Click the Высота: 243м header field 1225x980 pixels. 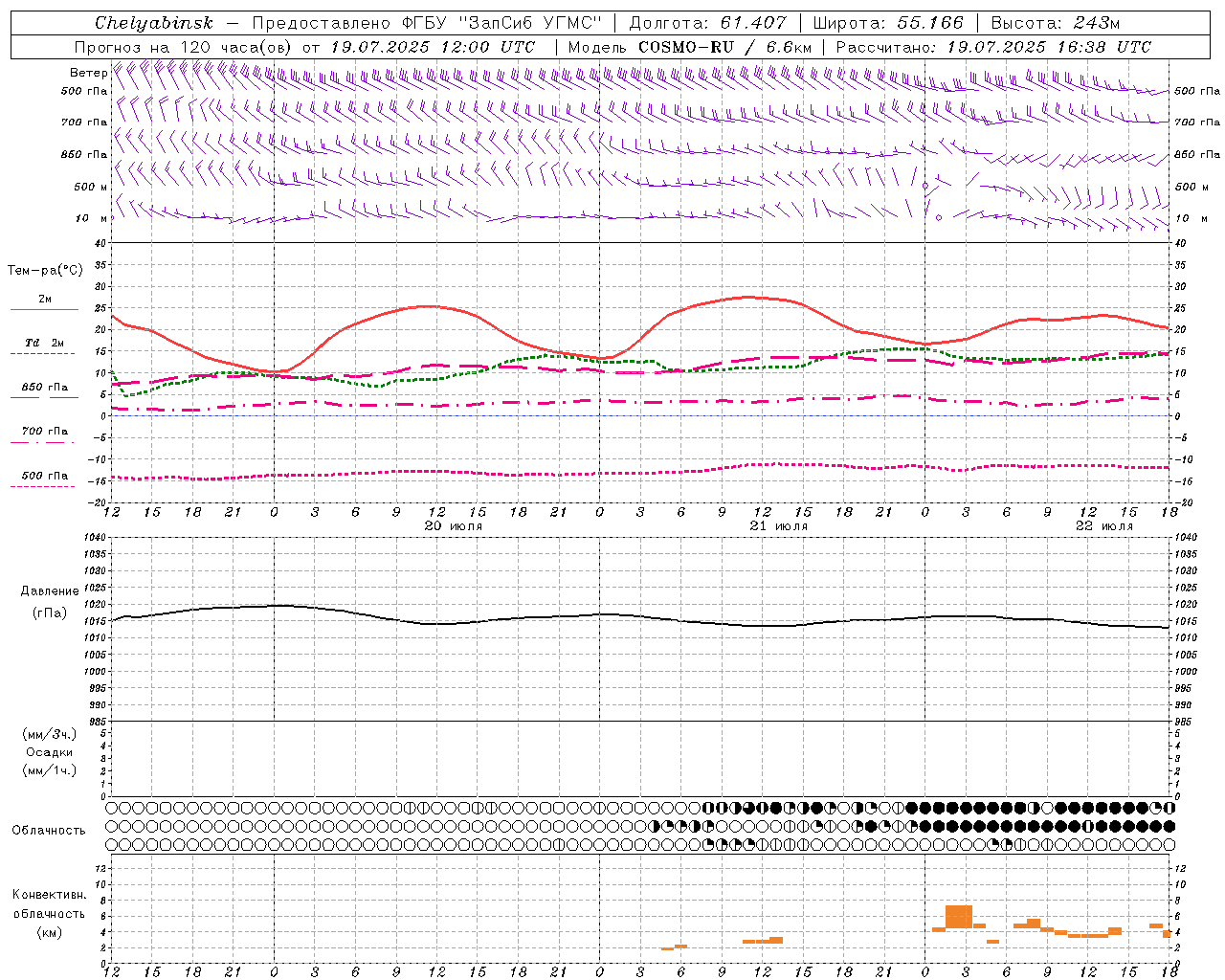click(1056, 23)
